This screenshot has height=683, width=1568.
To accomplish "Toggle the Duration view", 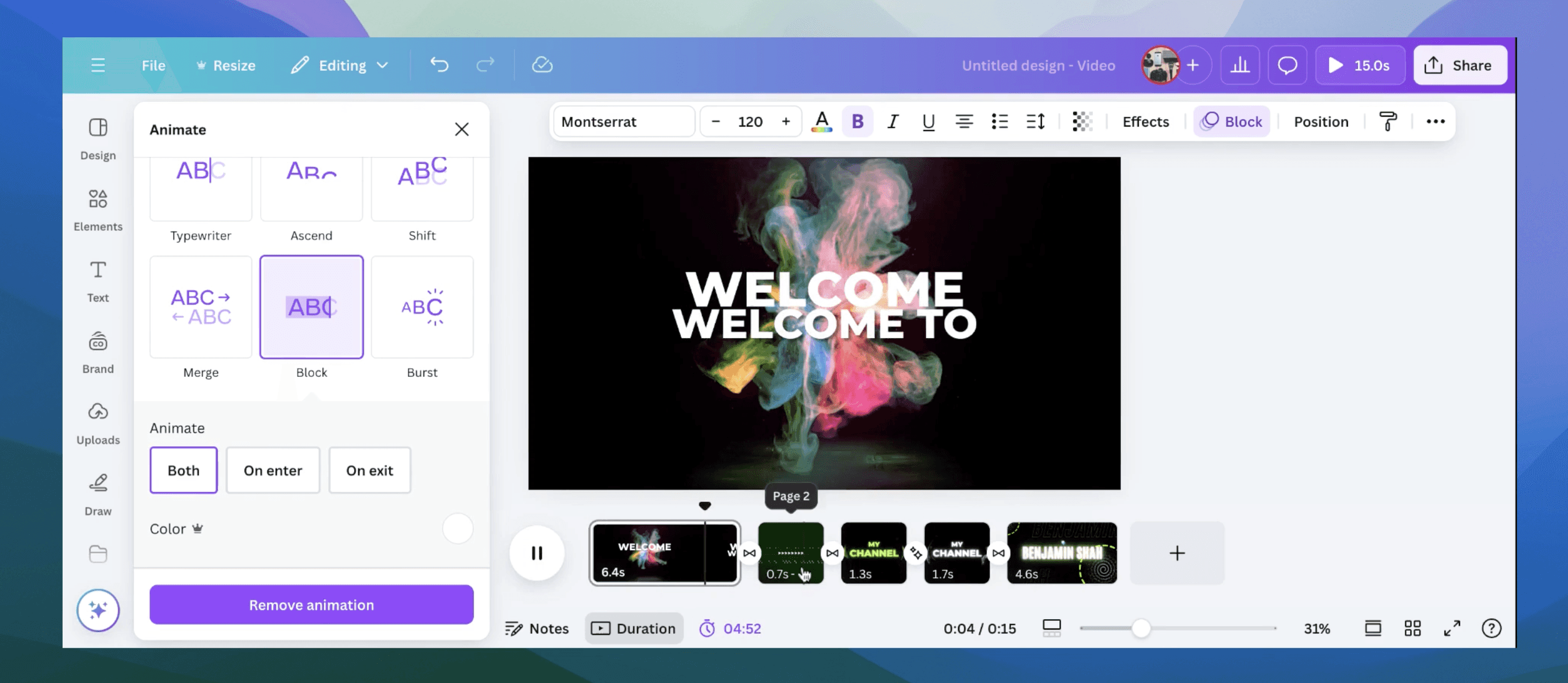I will [x=634, y=628].
